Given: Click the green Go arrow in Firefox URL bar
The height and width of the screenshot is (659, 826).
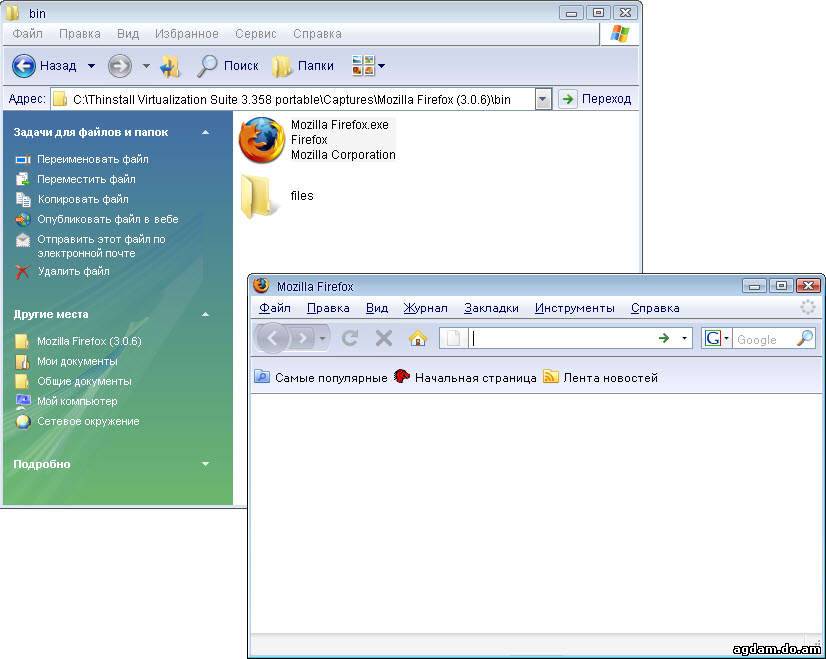Looking at the screenshot, I should pos(664,338).
